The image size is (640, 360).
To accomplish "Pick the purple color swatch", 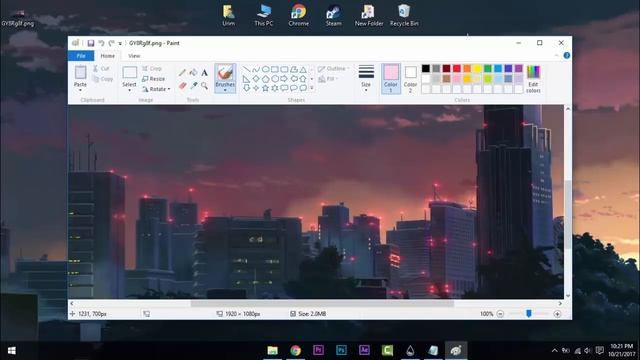I will (519, 68).
